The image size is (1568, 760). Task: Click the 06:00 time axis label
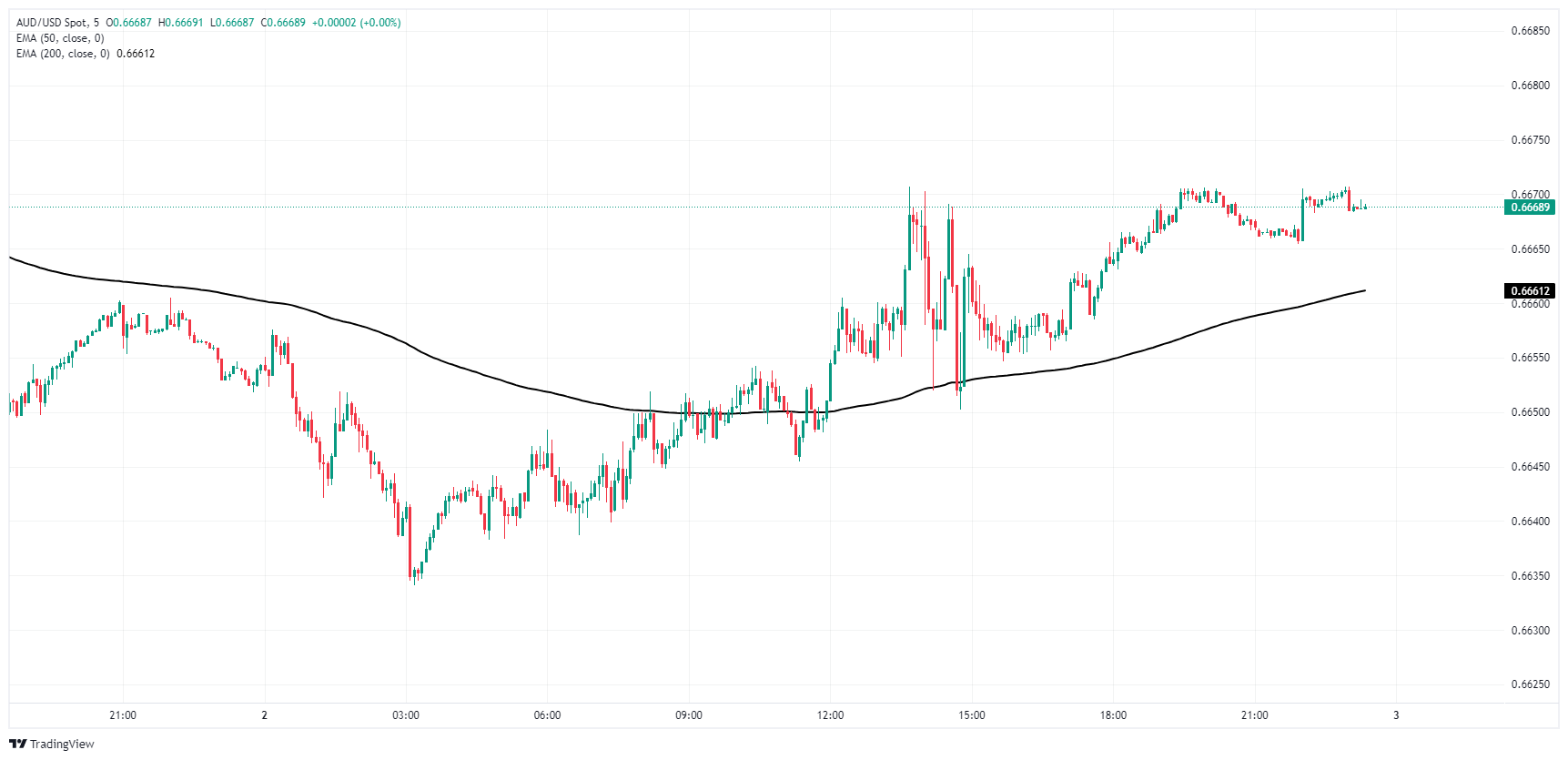(547, 715)
